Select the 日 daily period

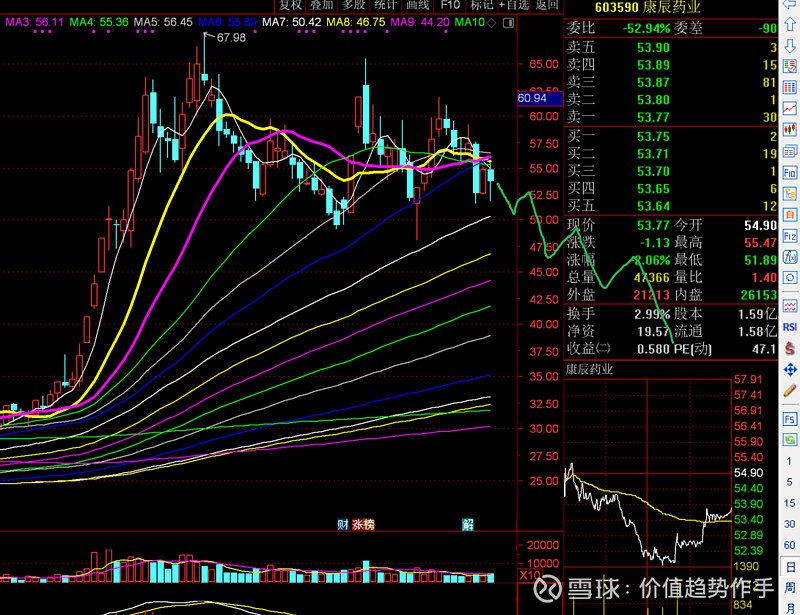tap(789, 567)
